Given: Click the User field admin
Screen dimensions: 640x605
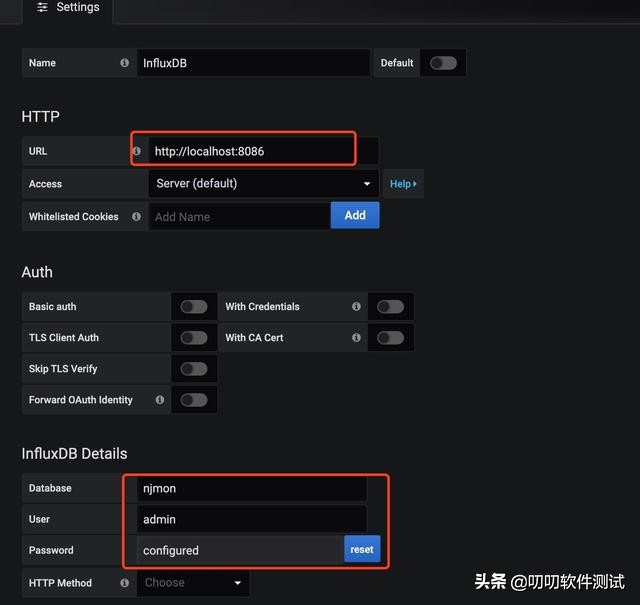Looking at the screenshot, I should point(252,519).
